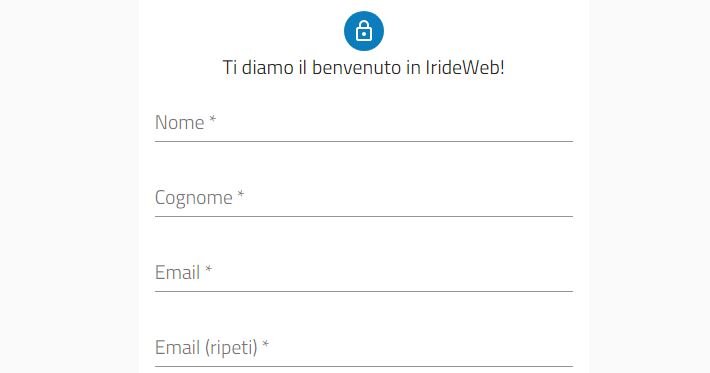This screenshot has width=710, height=373.
Task: Click the 'Email (ripeti) *' label text
Action: (212, 348)
